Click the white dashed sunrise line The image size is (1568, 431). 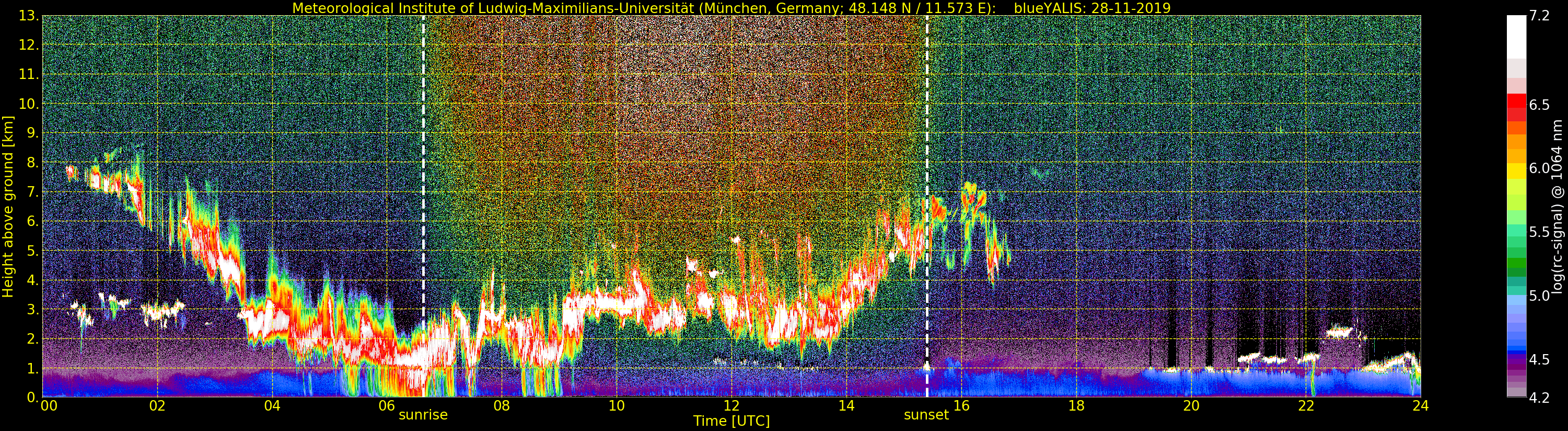(423, 206)
